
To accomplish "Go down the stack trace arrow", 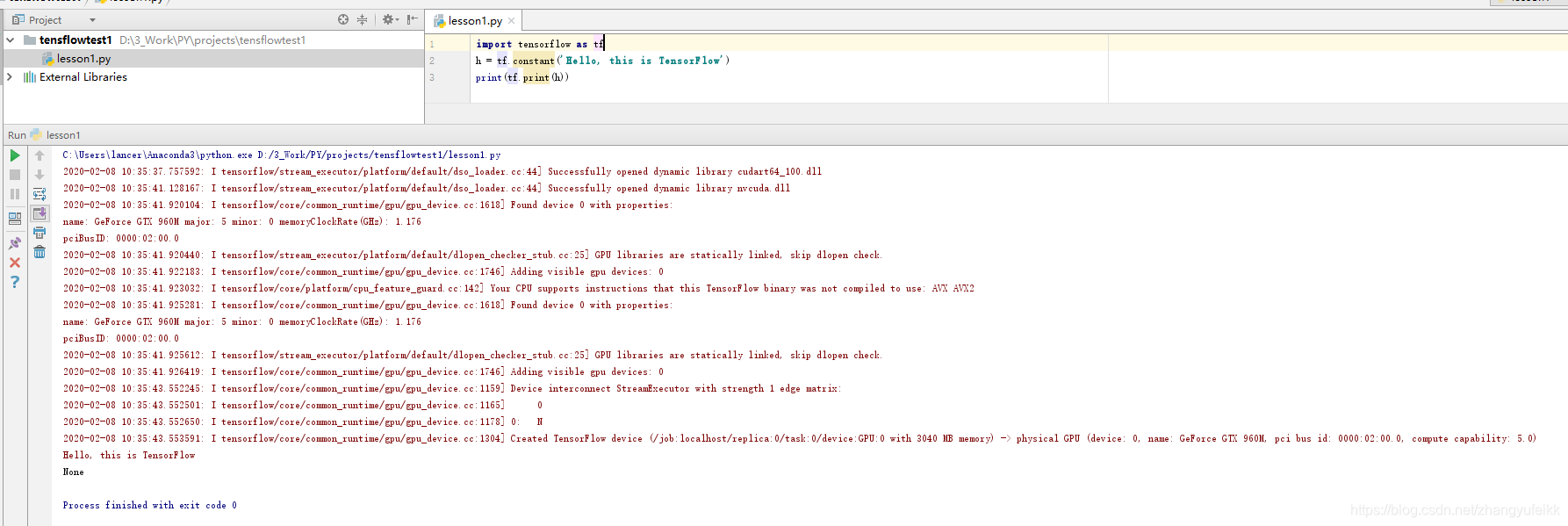I will [40, 175].
